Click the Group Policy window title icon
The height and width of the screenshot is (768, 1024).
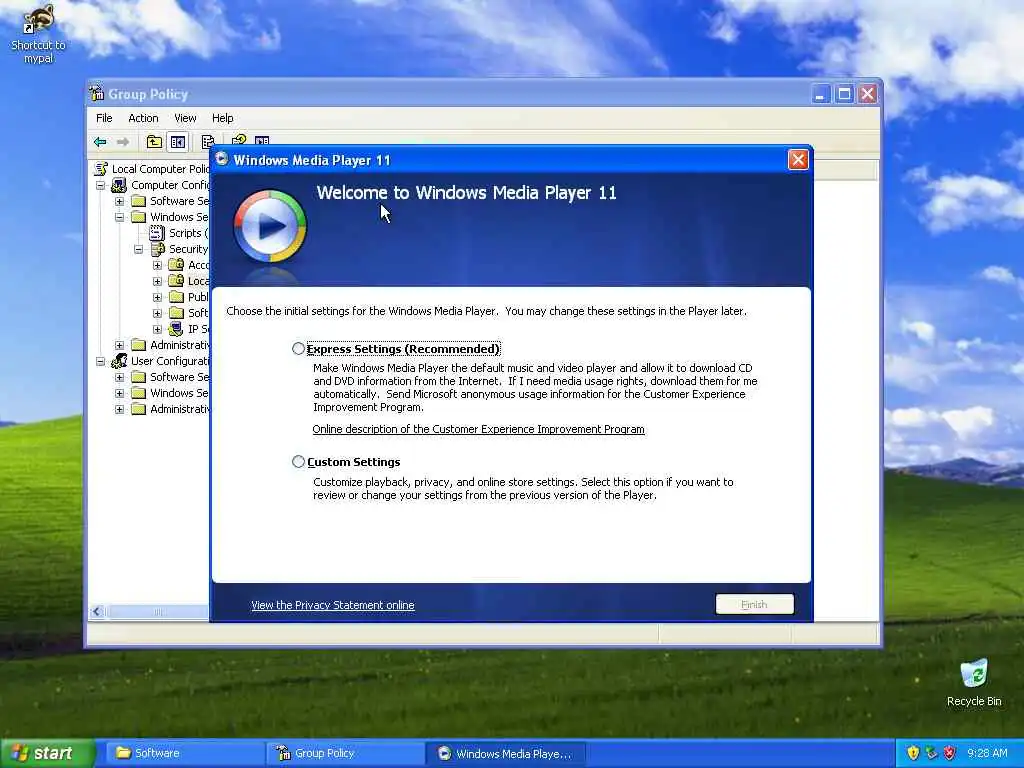coord(97,93)
